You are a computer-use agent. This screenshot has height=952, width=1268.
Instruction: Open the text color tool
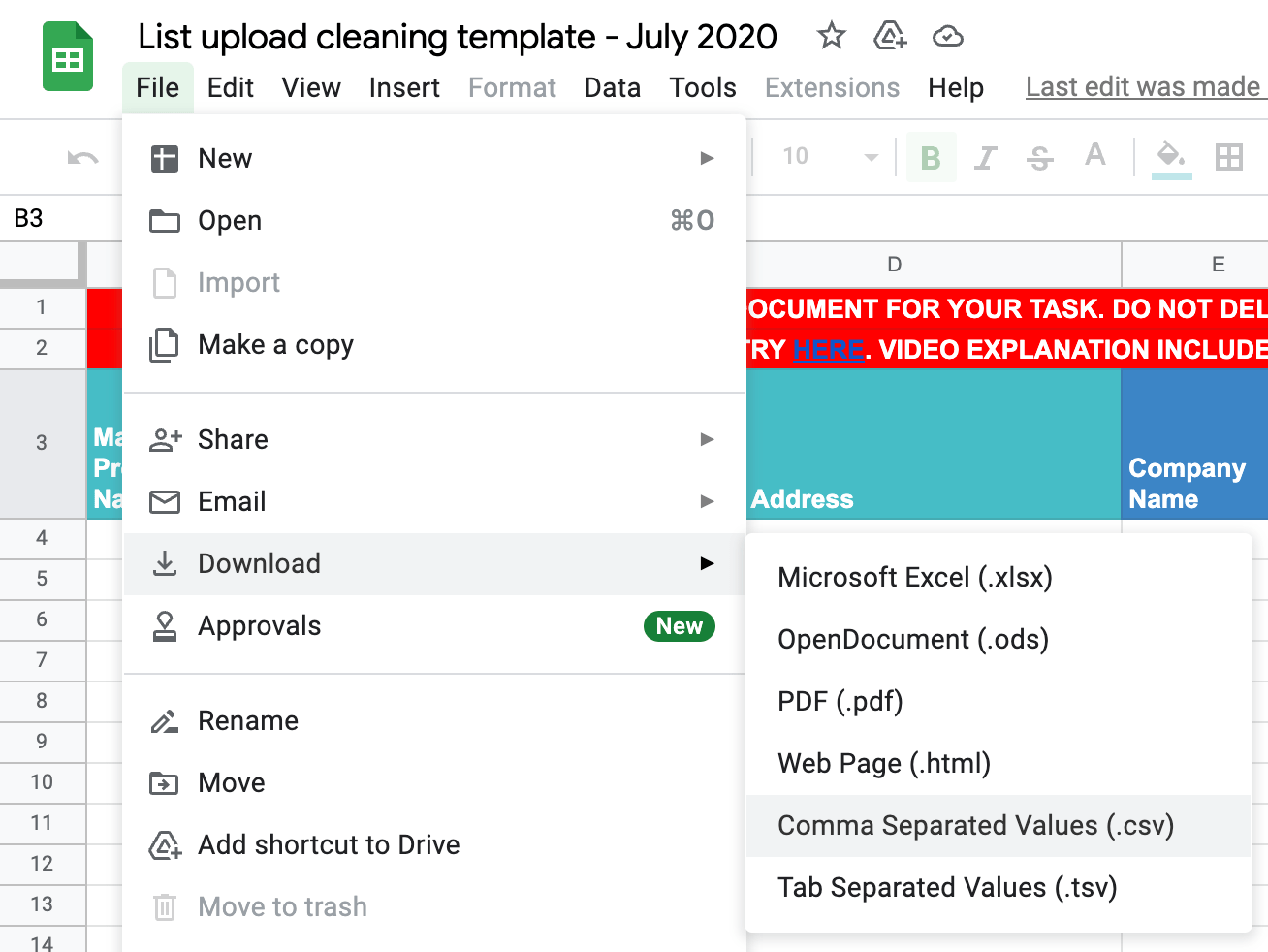(1094, 158)
